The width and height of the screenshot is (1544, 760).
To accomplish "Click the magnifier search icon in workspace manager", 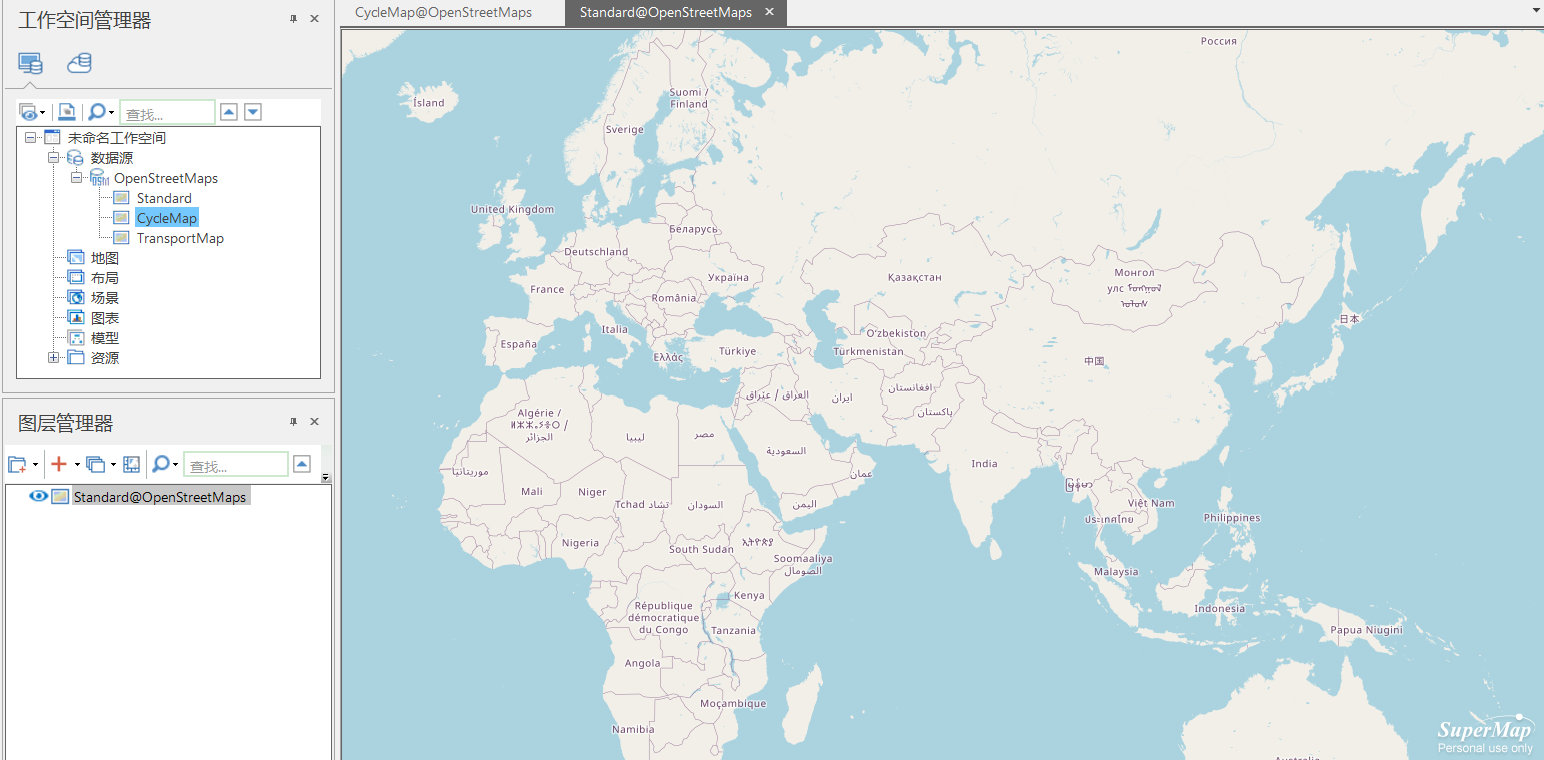I will [96, 112].
